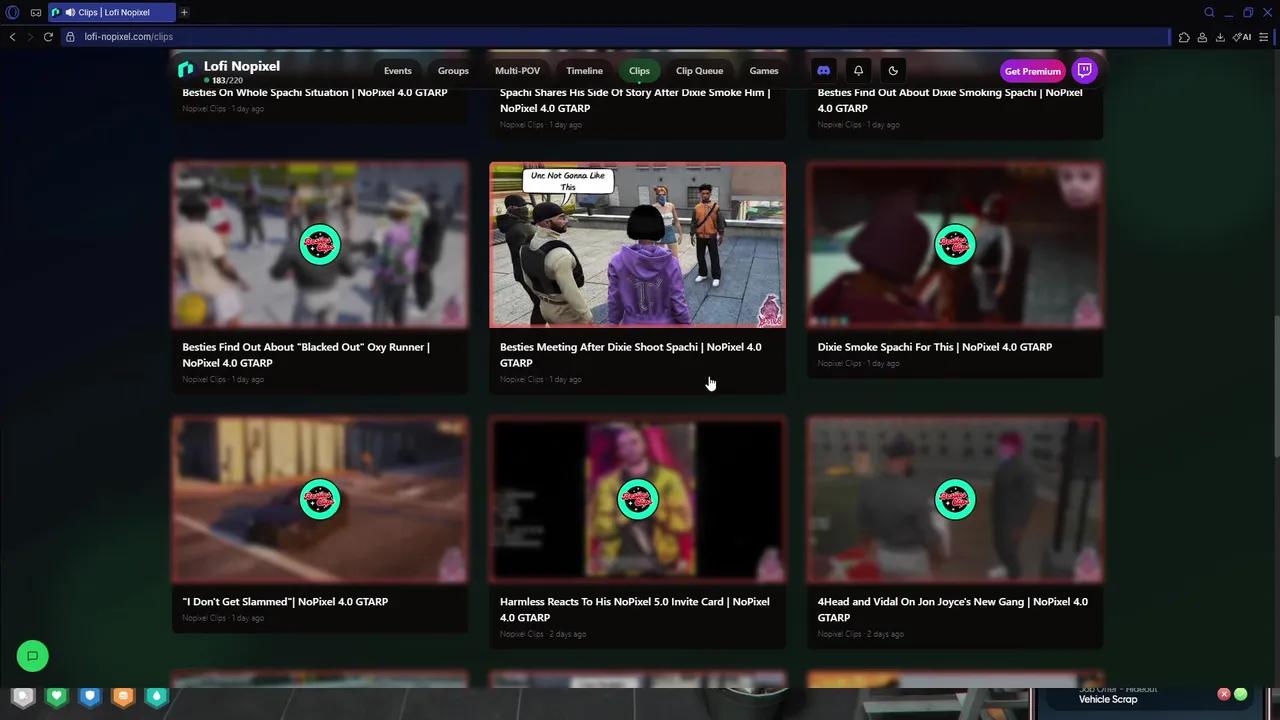Image resolution: width=1280 pixels, height=720 pixels.
Task: Mute the Clips tab audio icon
Action: (x=69, y=12)
